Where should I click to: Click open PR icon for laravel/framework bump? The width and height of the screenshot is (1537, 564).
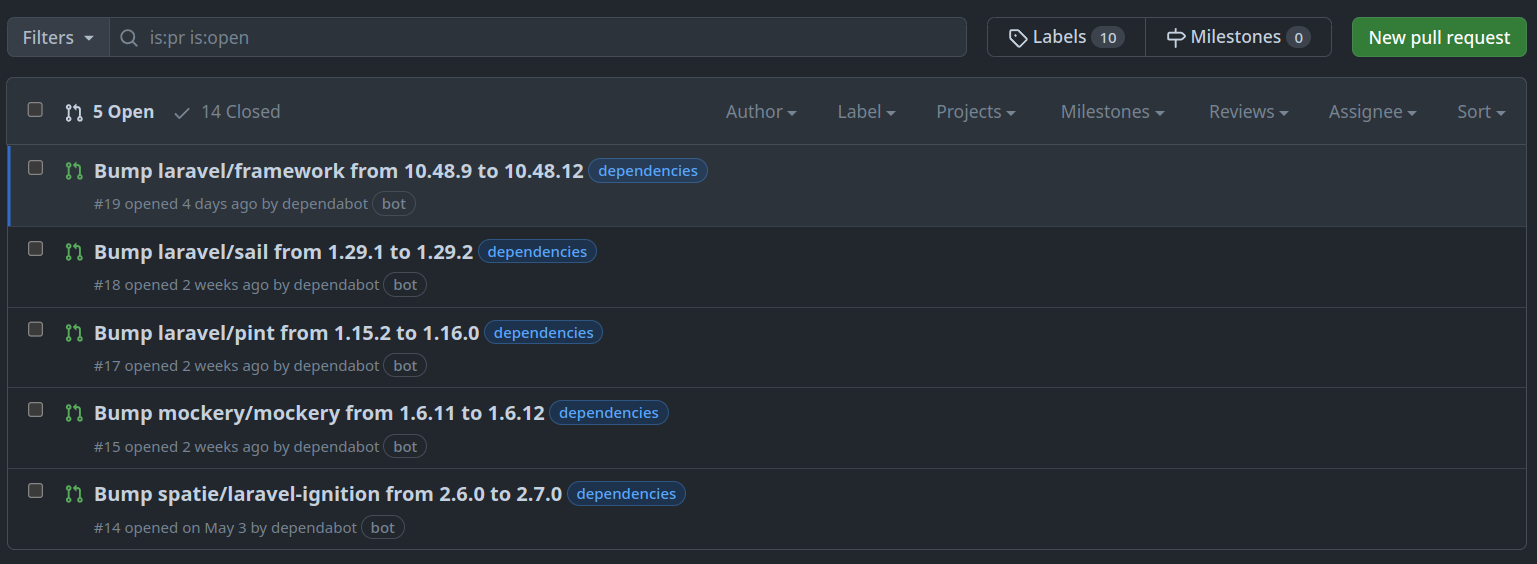tap(74, 171)
